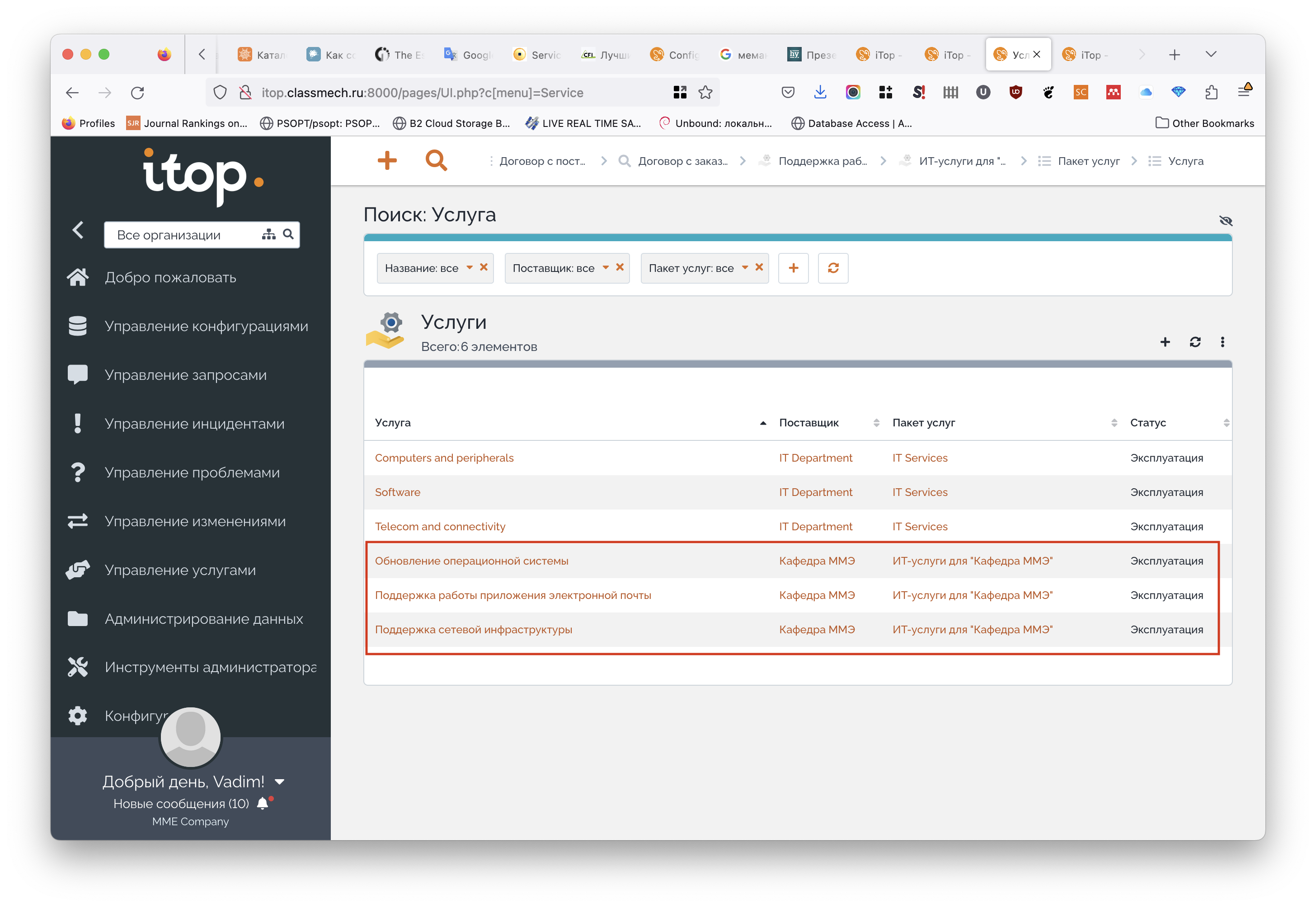This screenshot has width=1316, height=907.
Task: Remove the Поставщик filter criterion
Action: [x=620, y=267]
